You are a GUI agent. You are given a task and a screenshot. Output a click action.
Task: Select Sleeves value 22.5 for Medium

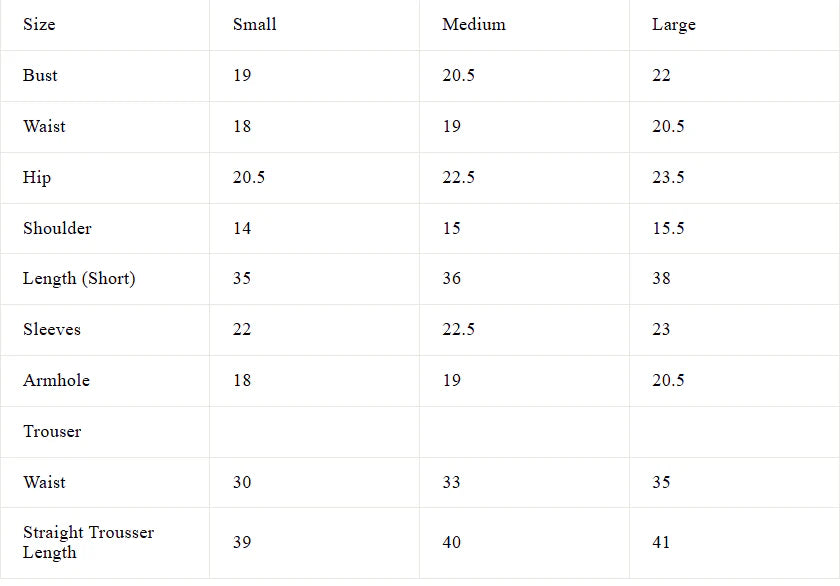coord(459,329)
